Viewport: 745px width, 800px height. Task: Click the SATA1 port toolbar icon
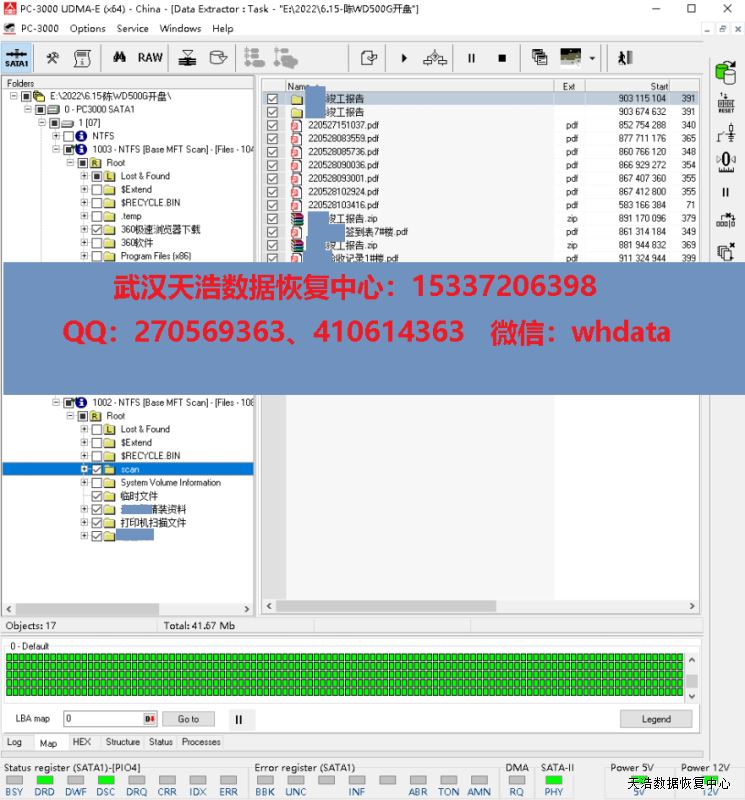click(17, 58)
